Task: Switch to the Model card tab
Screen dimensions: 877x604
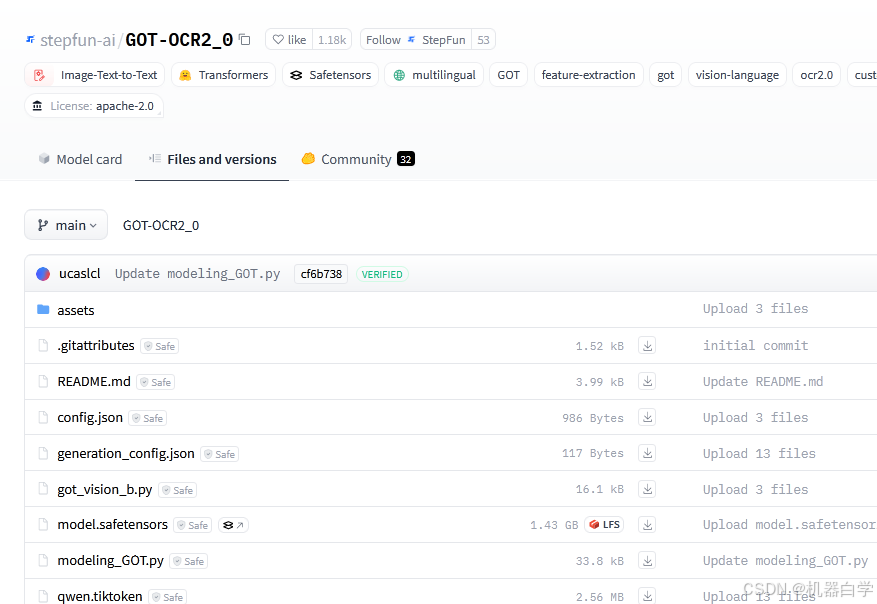Action: click(x=80, y=159)
